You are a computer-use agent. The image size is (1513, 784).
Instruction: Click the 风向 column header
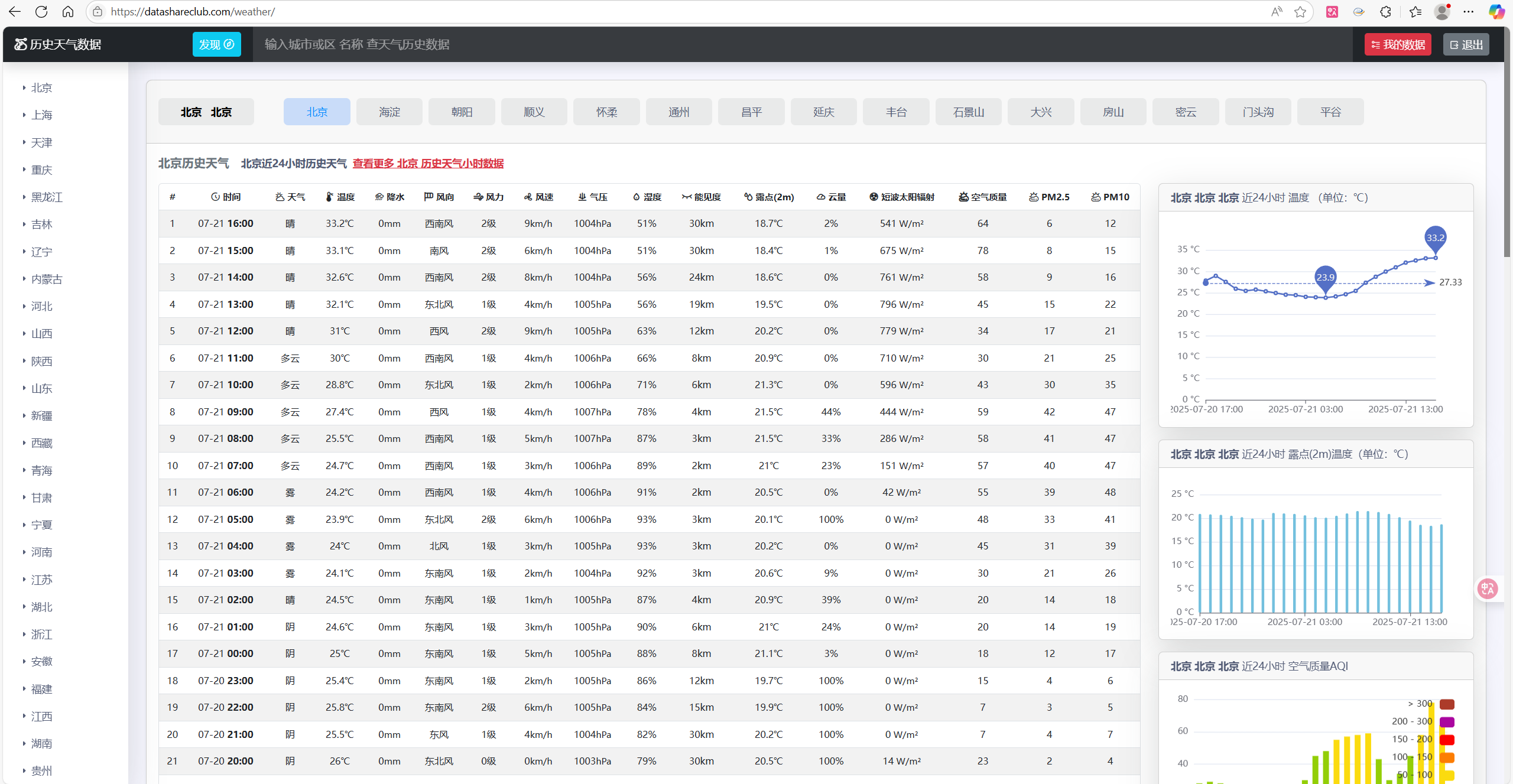tap(439, 197)
